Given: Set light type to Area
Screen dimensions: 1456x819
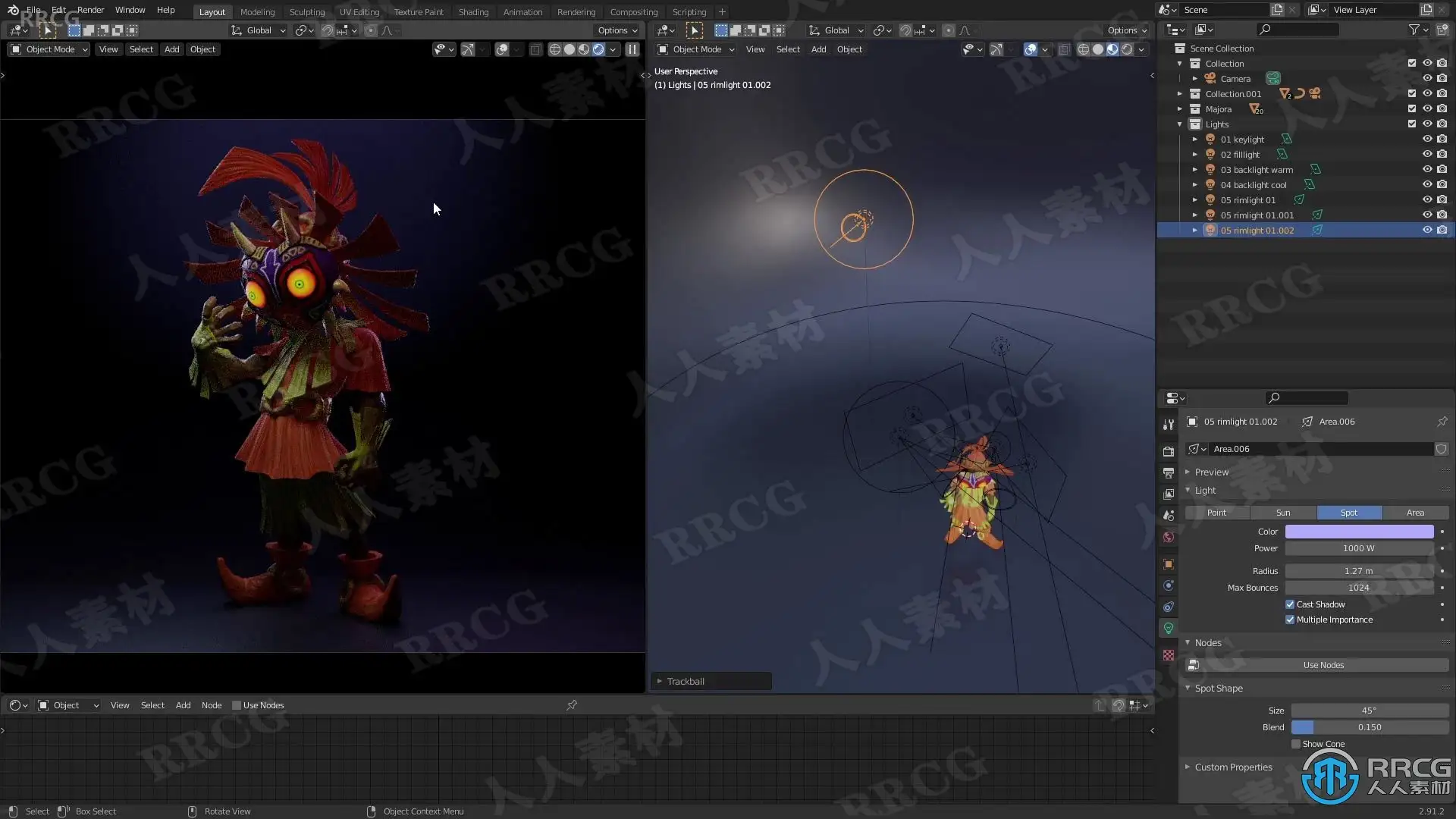Looking at the screenshot, I should 1415,513.
